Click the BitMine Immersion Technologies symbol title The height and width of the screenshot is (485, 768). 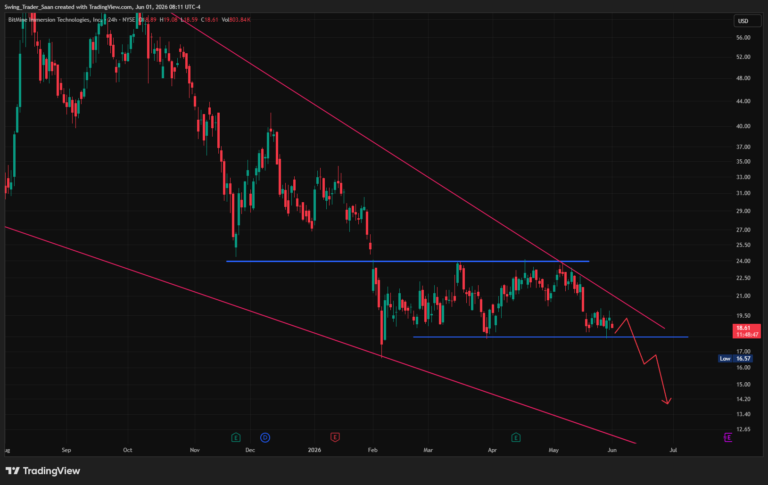49,20
